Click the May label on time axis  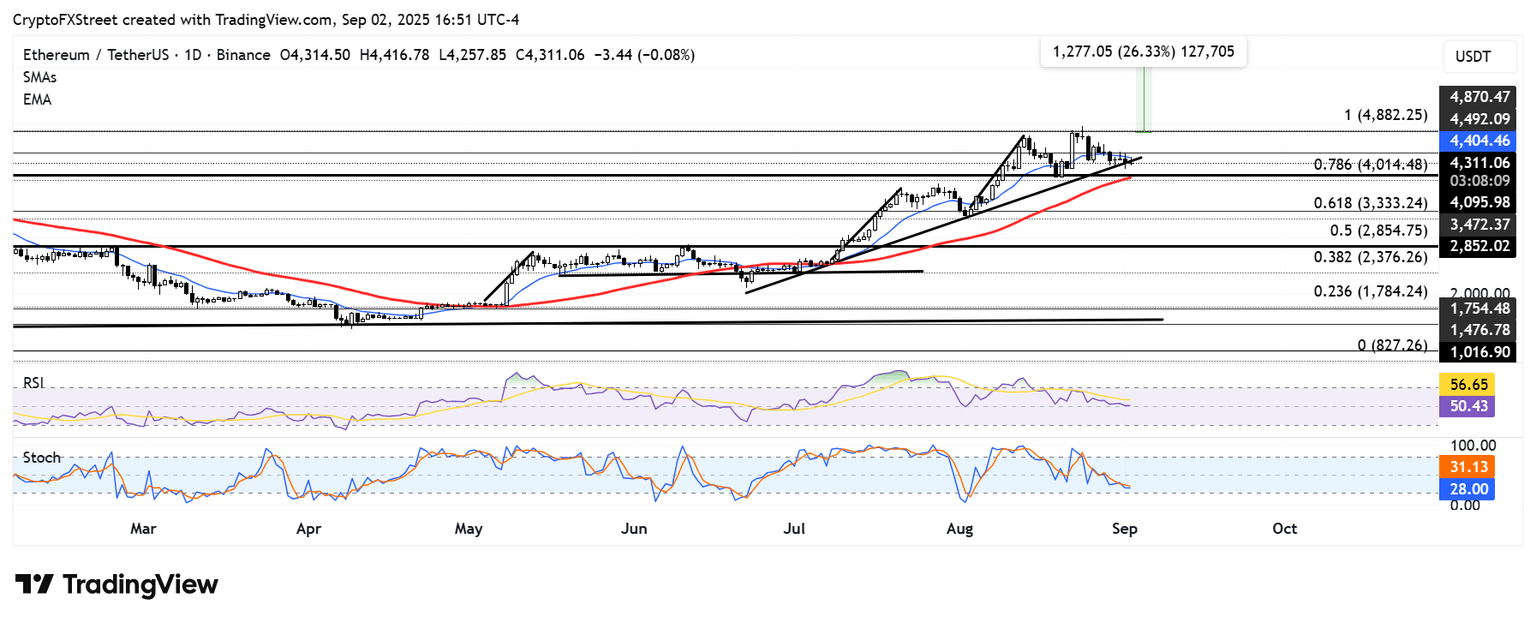pos(469,528)
